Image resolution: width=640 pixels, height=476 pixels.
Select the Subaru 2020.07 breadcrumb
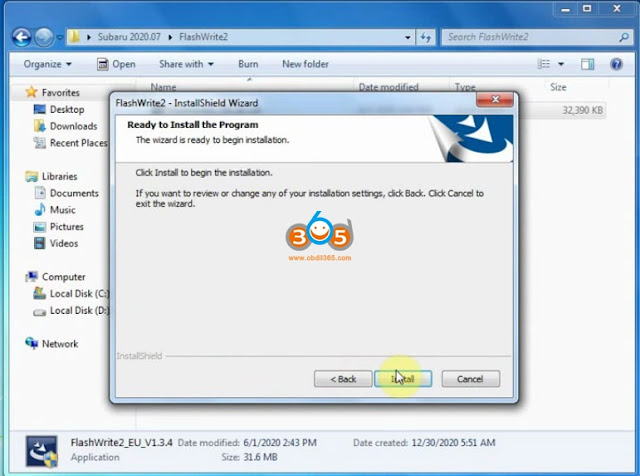click(x=129, y=37)
